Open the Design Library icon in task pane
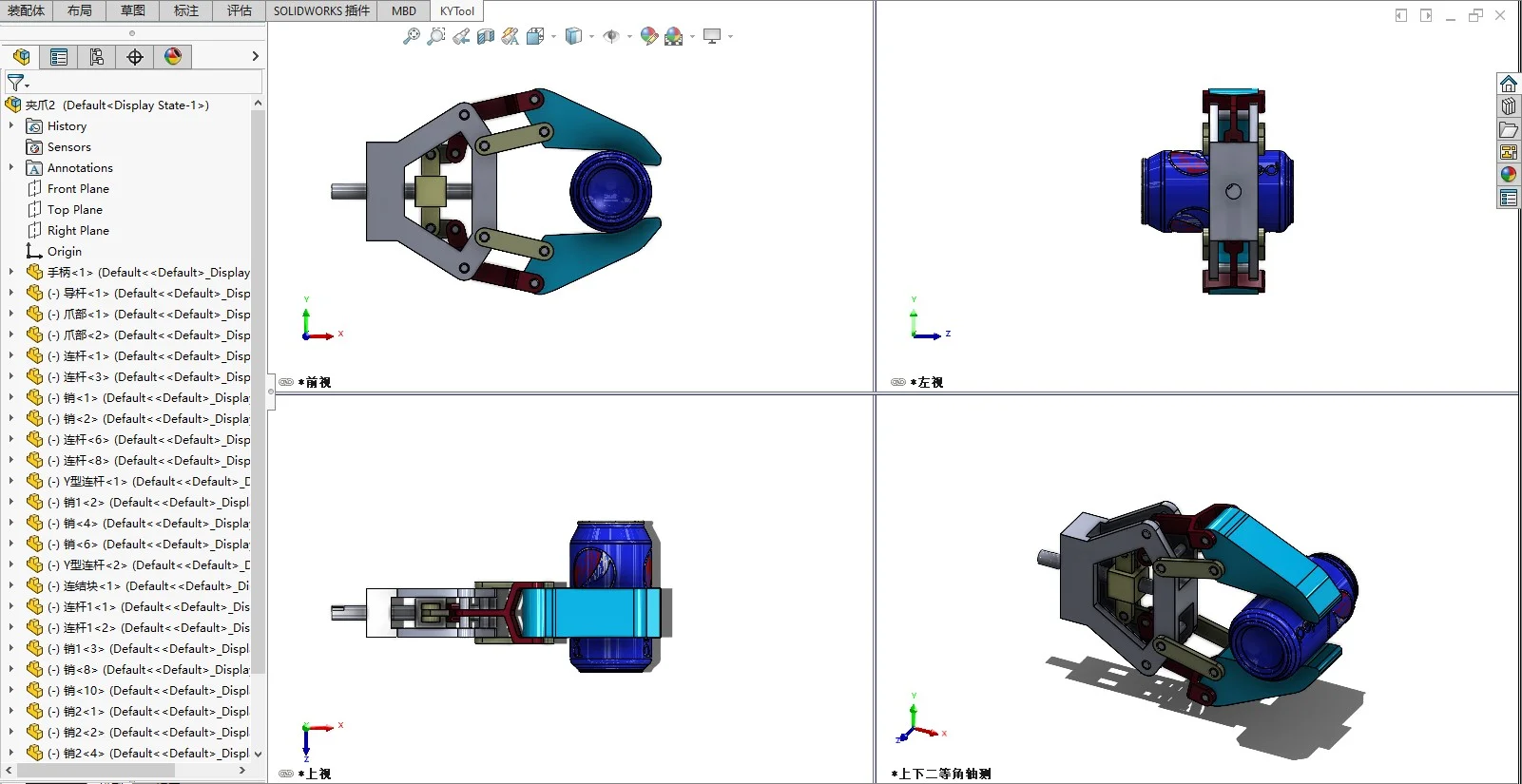Screen dimensions: 1522x784 point(1509,106)
